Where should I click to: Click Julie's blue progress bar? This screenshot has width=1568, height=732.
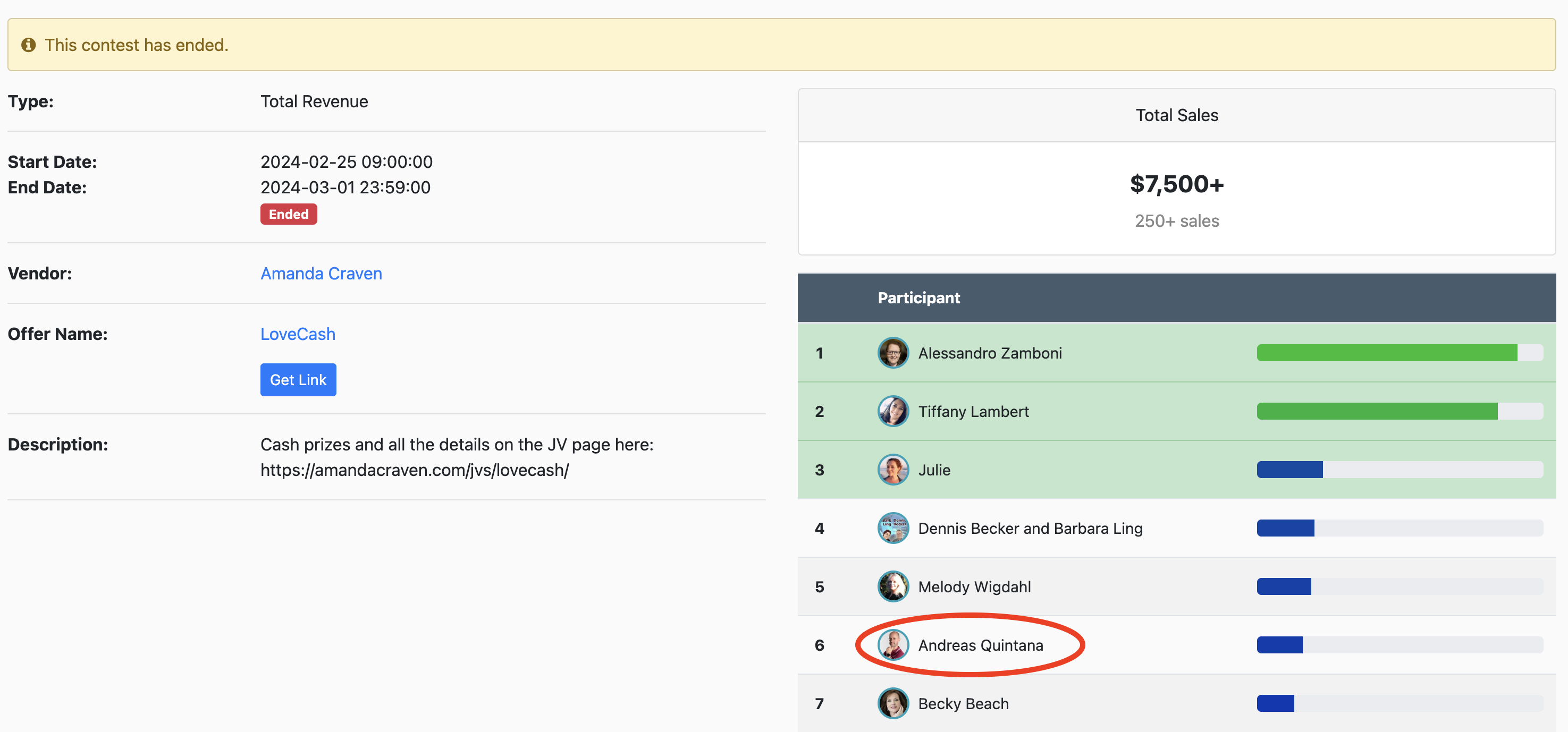click(x=1289, y=470)
